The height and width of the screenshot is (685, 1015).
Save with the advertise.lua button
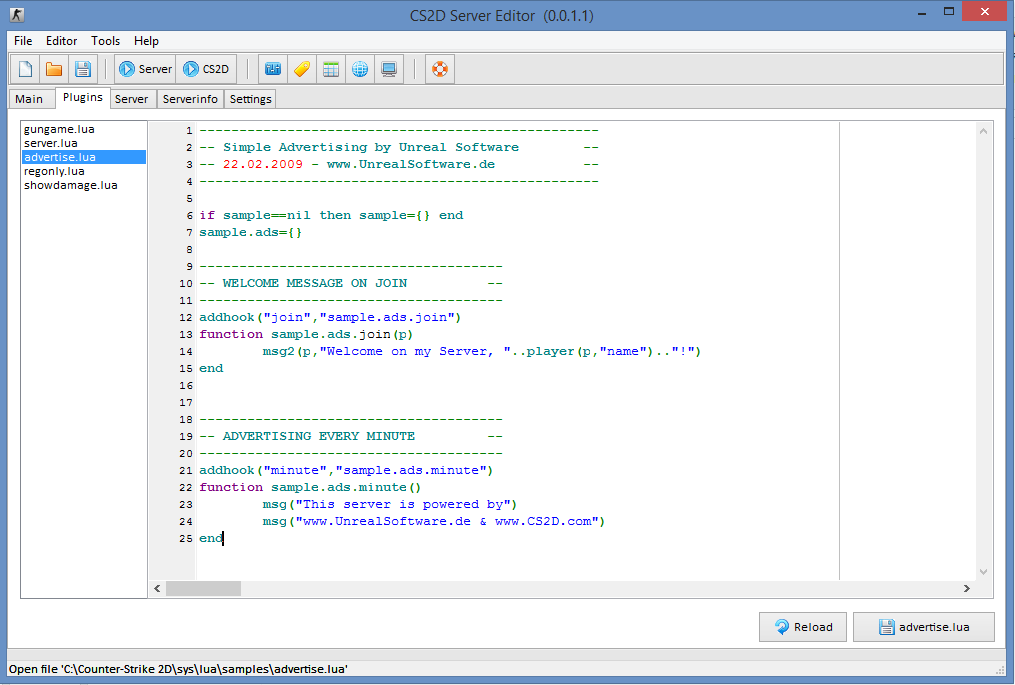click(924, 627)
